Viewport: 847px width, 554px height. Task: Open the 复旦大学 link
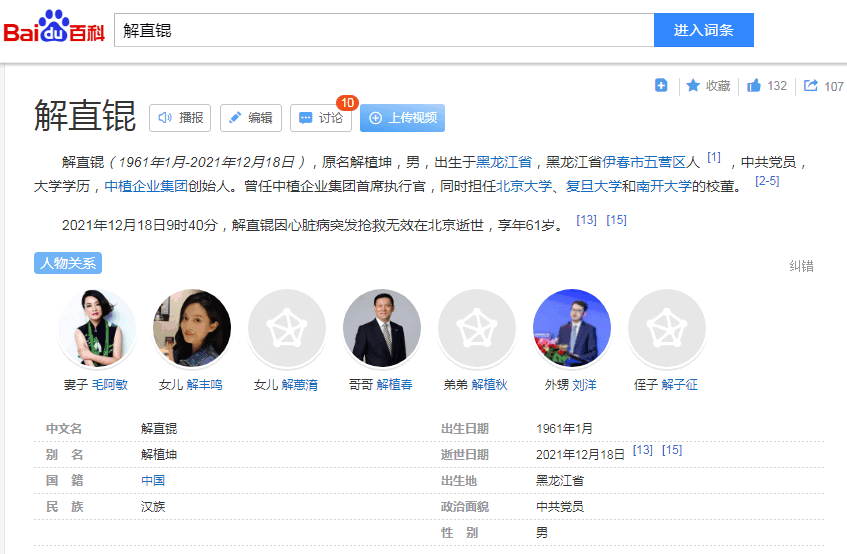pyautogui.click(x=594, y=186)
